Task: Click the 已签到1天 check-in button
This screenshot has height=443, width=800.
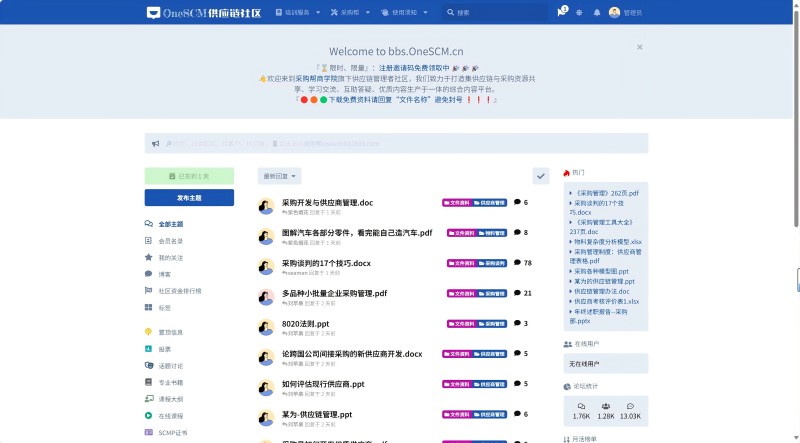Action: [x=189, y=176]
